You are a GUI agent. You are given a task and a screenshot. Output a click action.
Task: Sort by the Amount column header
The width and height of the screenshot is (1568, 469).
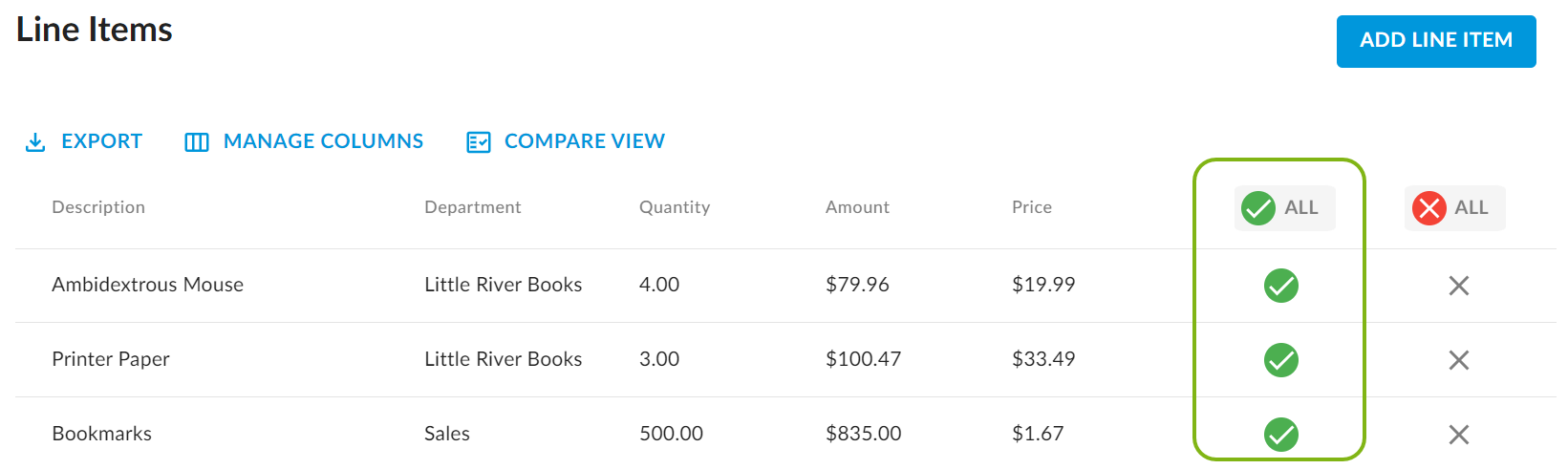pyautogui.click(x=857, y=207)
